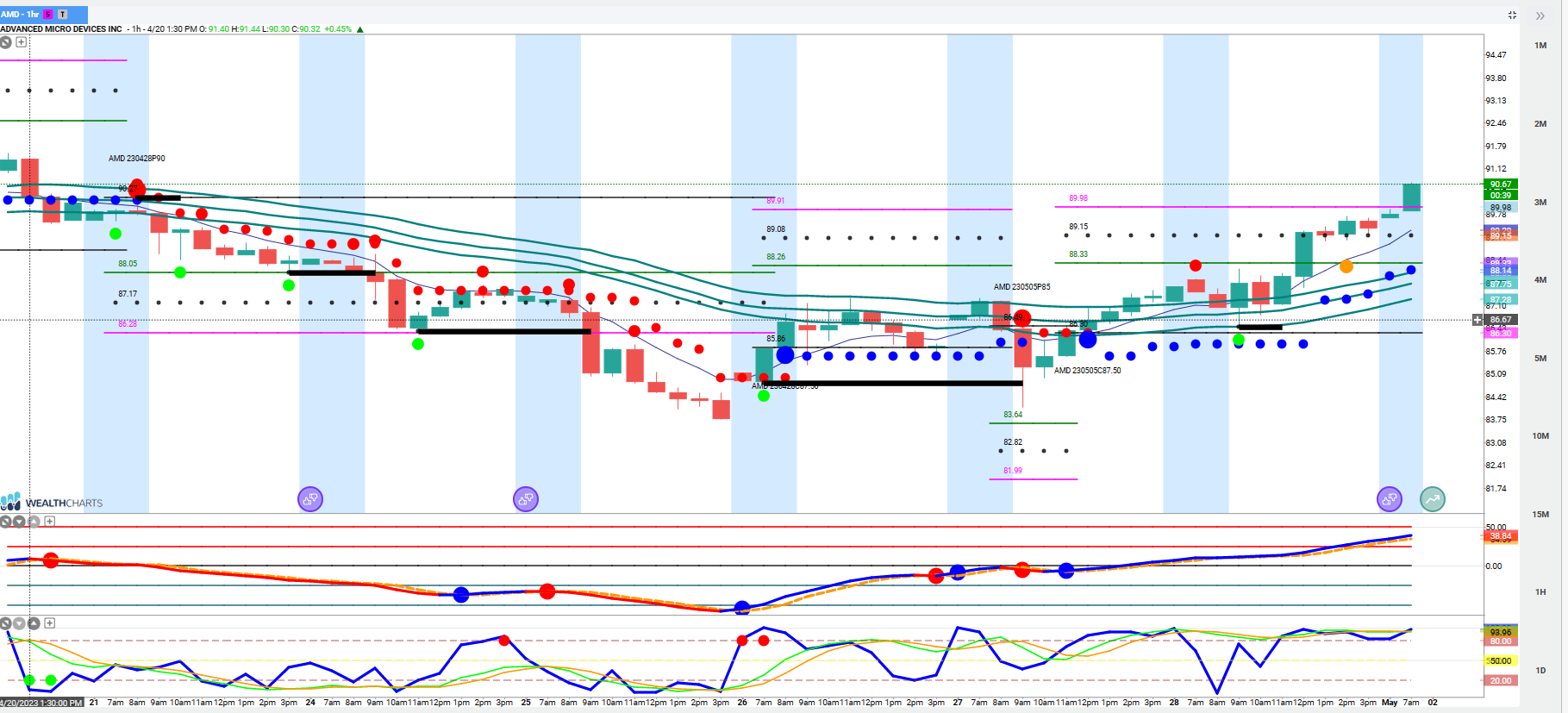Move bottom stochastic panel down
This screenshot has width=1568, height=713.
click(x=19, y=623)
